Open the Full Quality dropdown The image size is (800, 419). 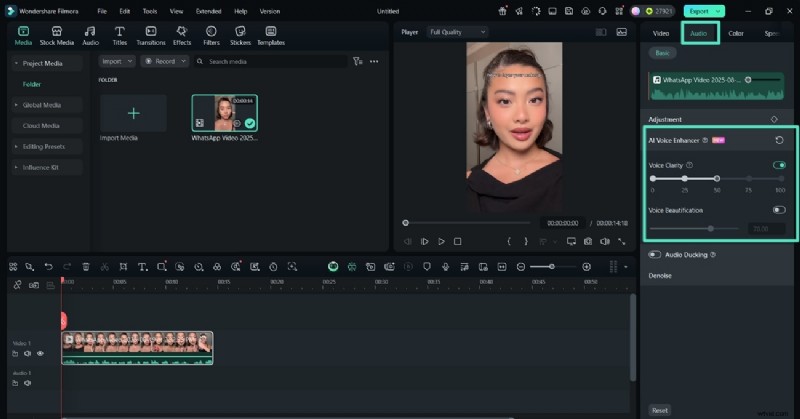click(456, 32)
